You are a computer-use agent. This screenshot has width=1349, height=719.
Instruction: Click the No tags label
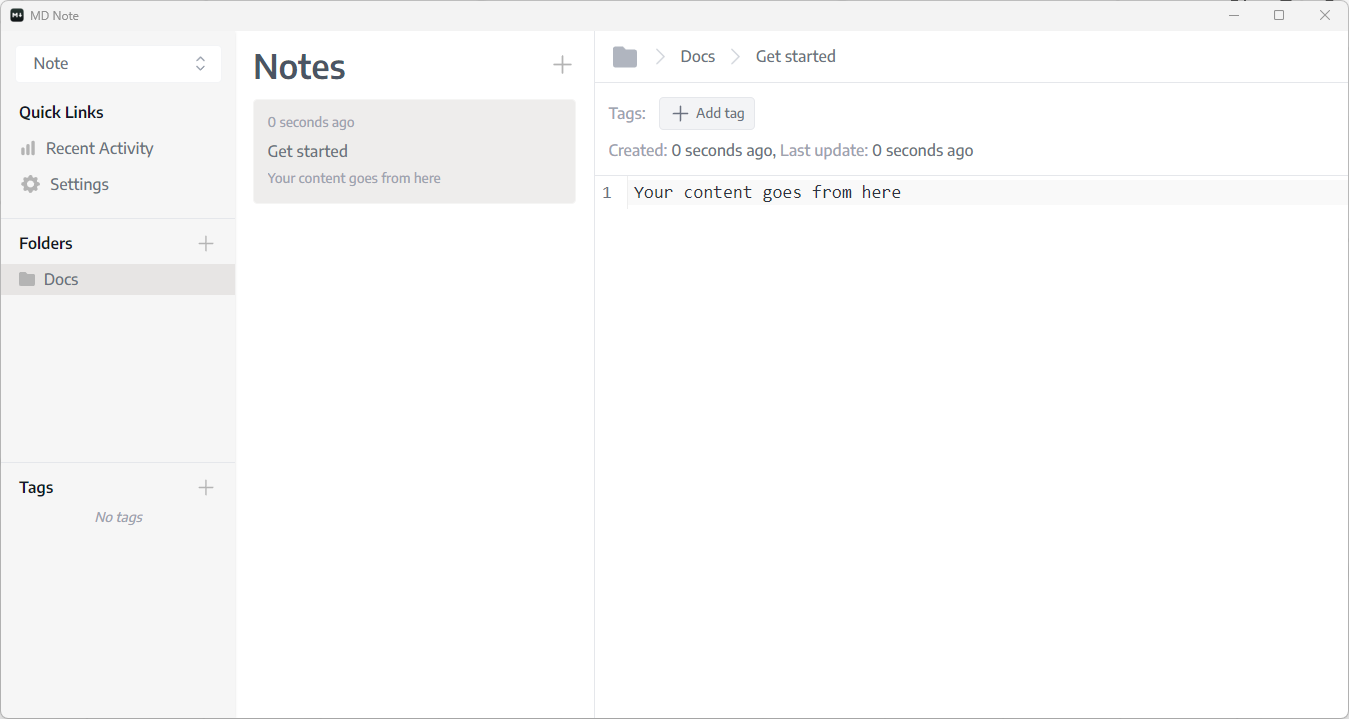[x=118, y=516]
